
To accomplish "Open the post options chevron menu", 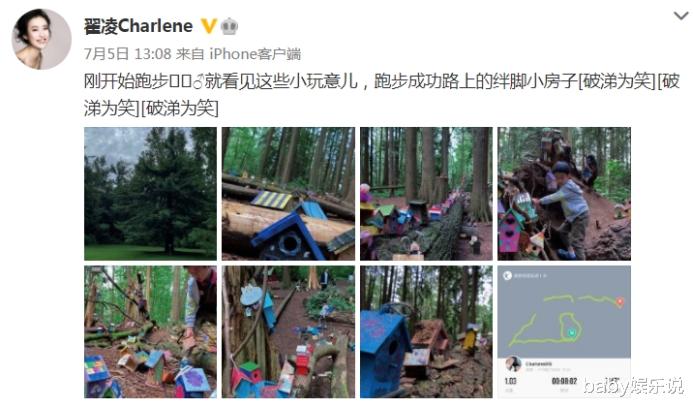I will click(681, 16).
